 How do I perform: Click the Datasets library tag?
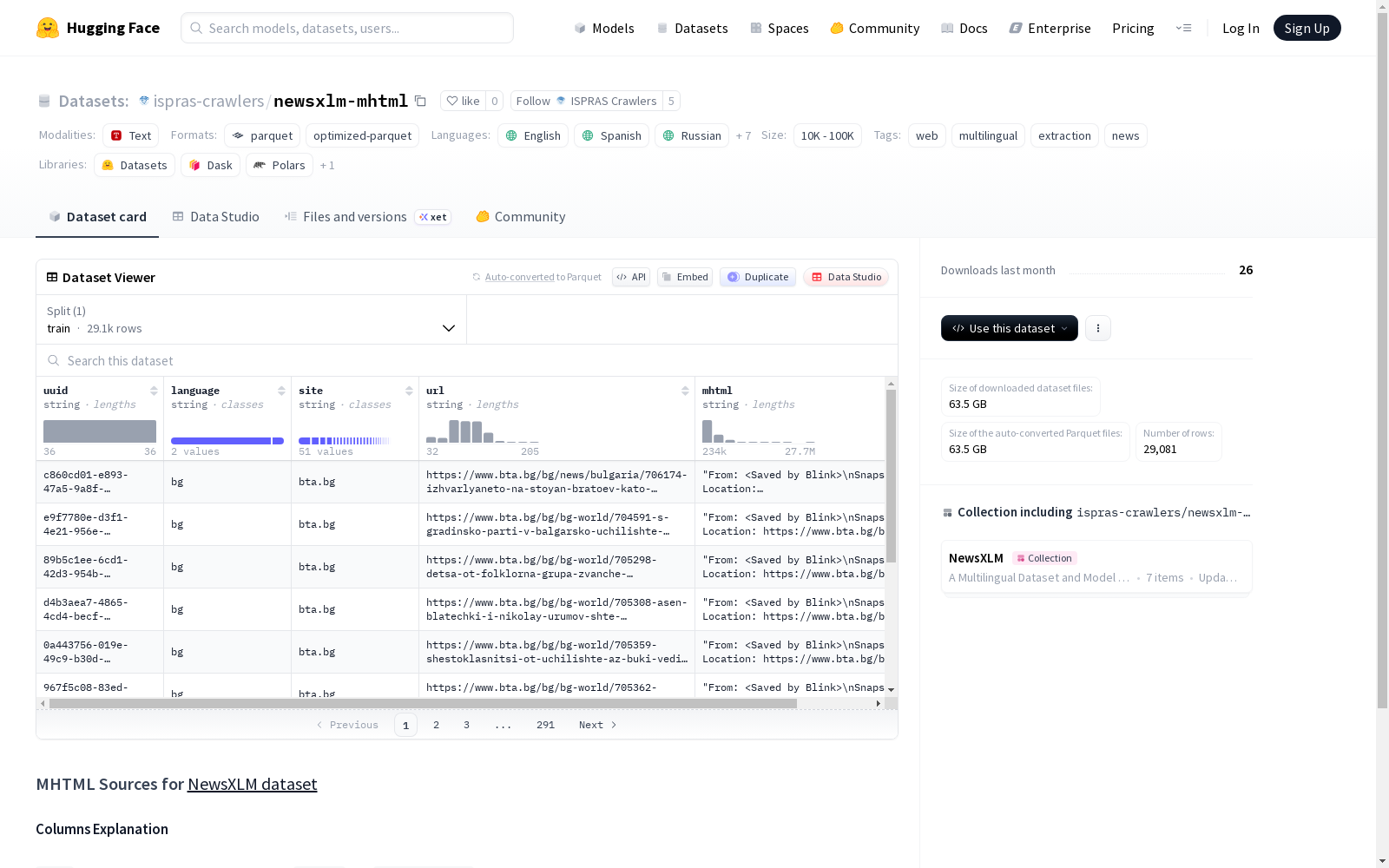tap(135, 165)
